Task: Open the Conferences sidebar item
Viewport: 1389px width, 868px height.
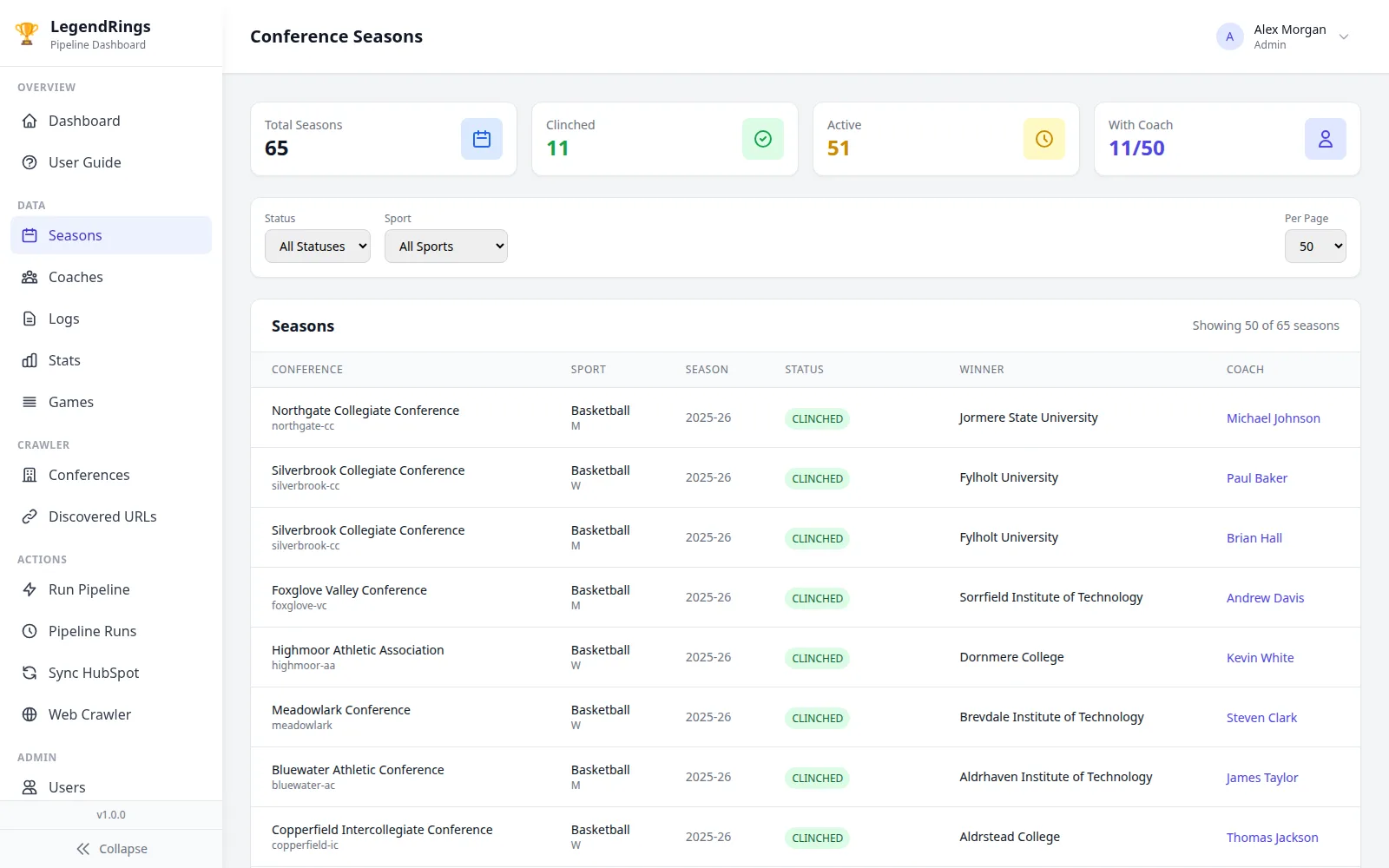Action: [x=111, y=475]
